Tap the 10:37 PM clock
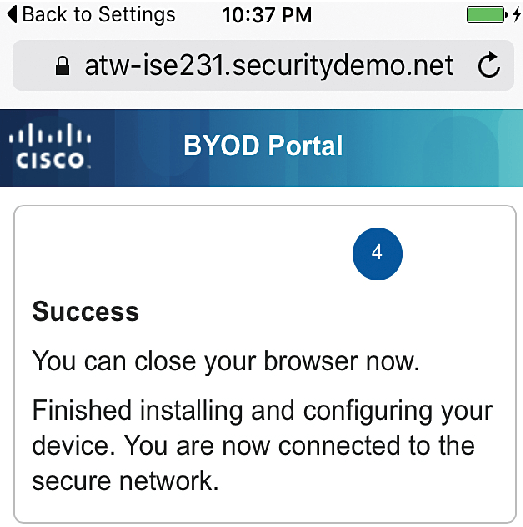 point(267,15)
